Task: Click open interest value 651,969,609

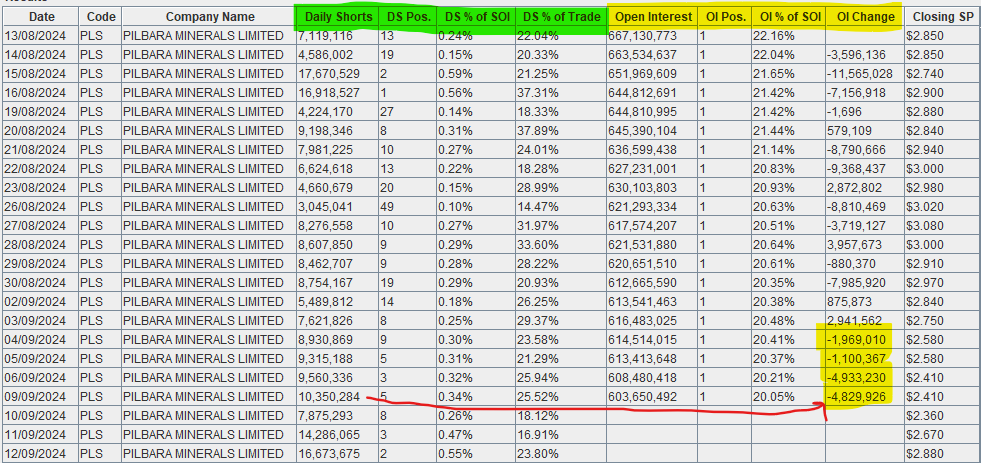Action: click(x=643, y=74)
